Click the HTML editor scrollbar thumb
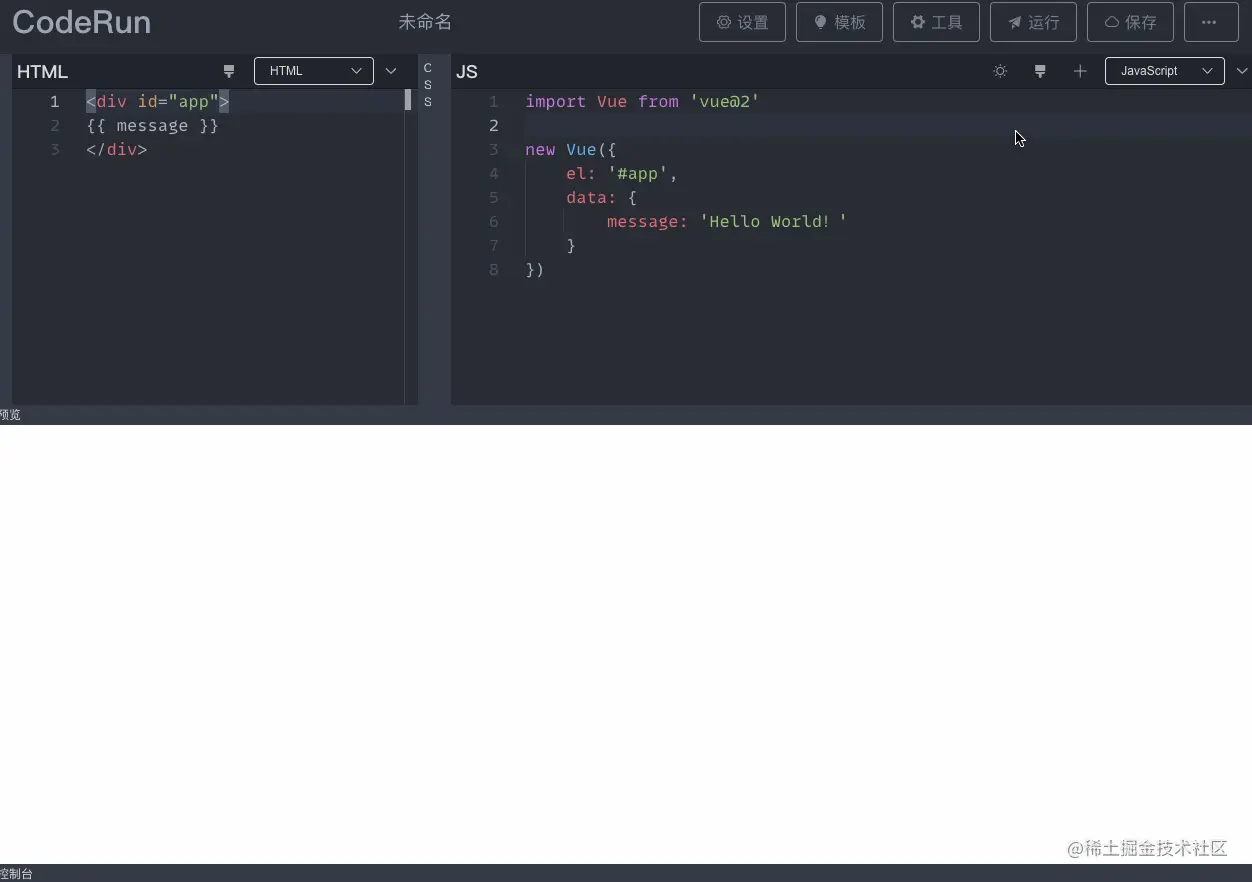 (408, 100)
